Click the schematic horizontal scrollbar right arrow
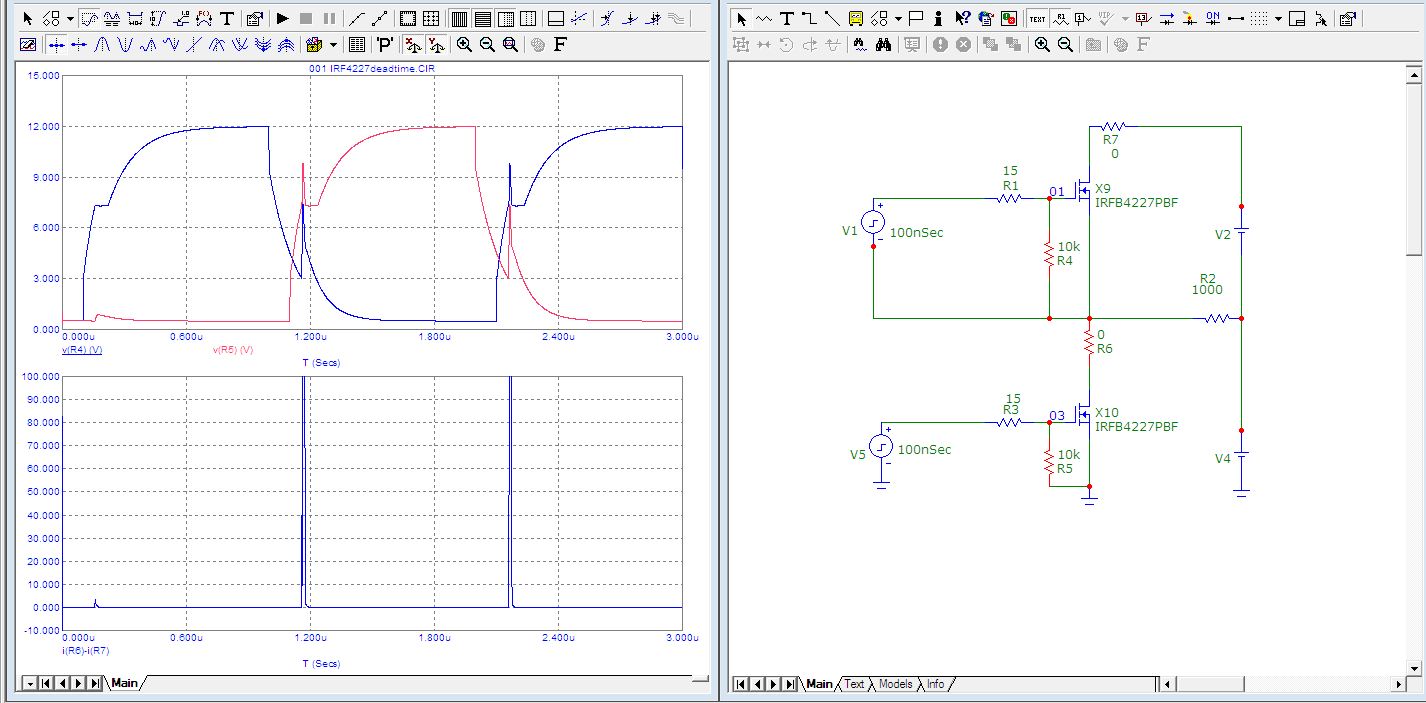 (x=1398, y=684)
